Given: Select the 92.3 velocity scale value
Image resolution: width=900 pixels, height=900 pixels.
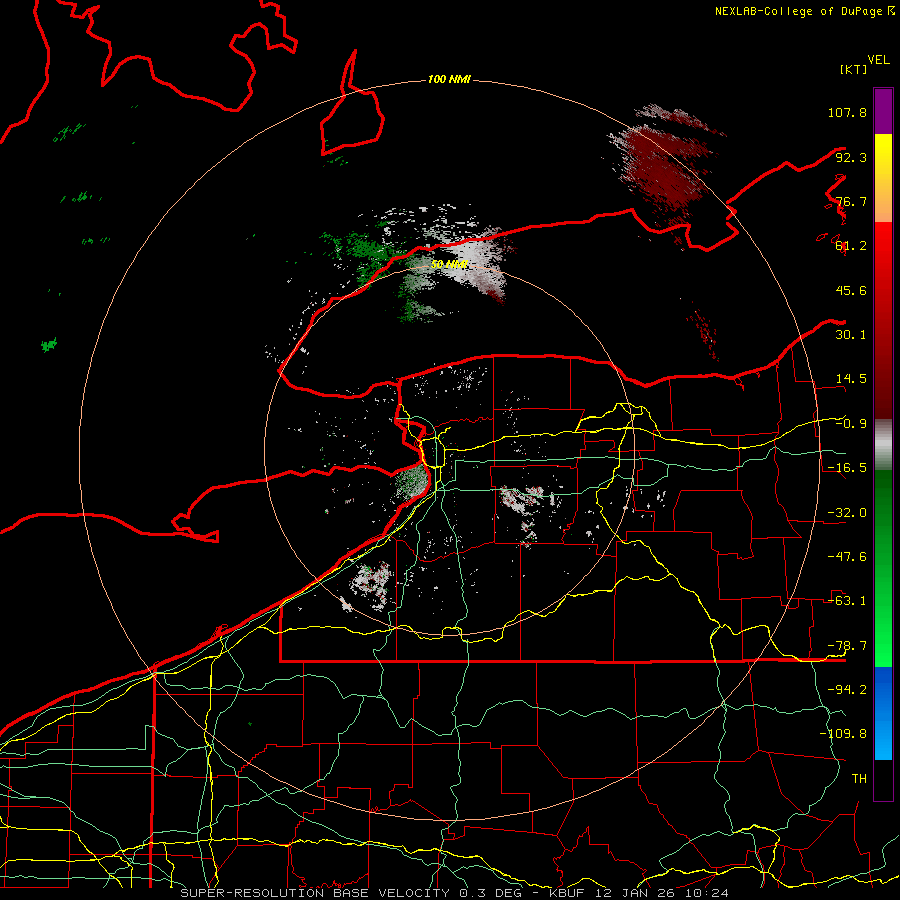Looking at the screenshot, I should pyautogui.click(x=851, y=157).
